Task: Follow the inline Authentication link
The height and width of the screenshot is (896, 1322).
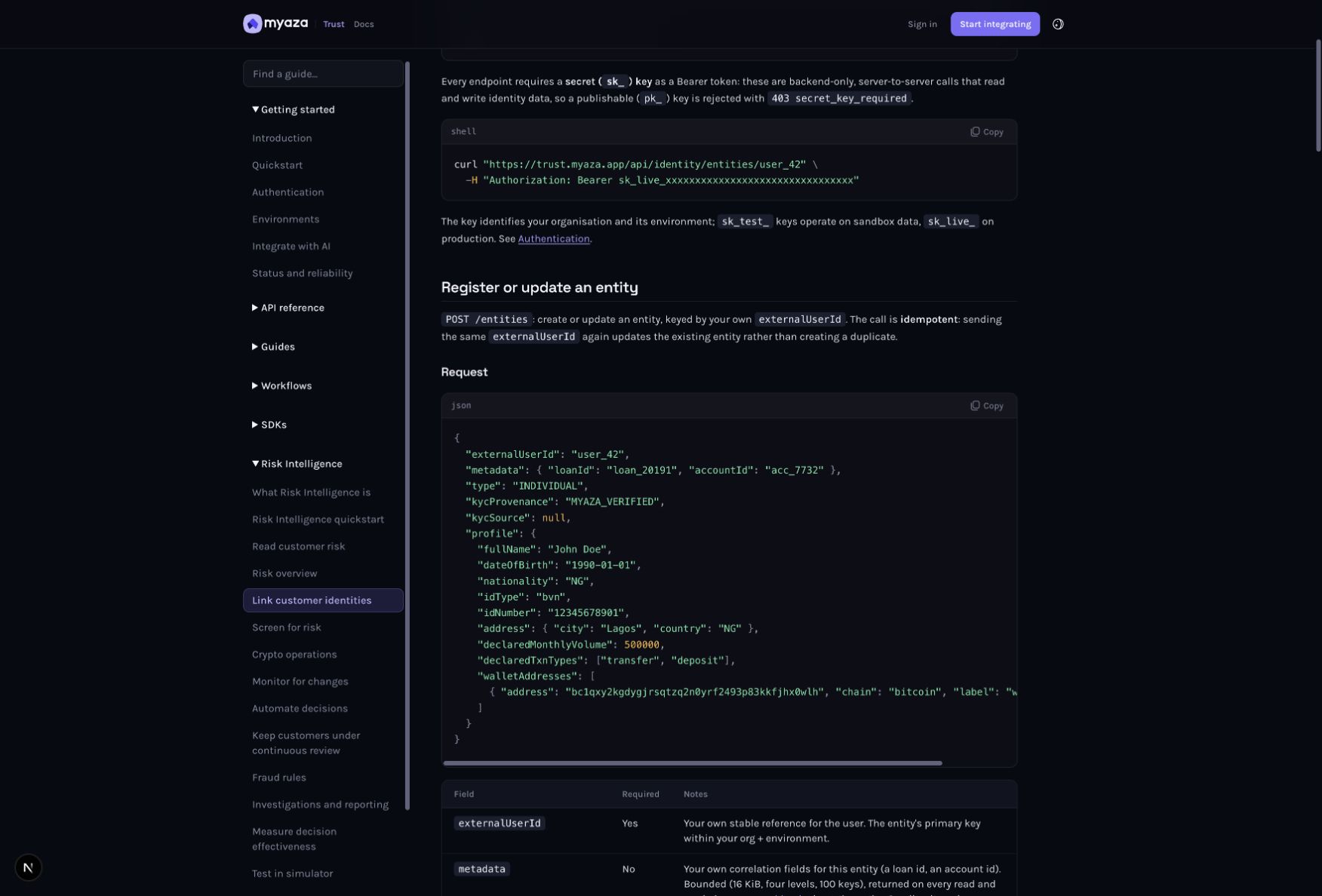Action: pos(553,238)
